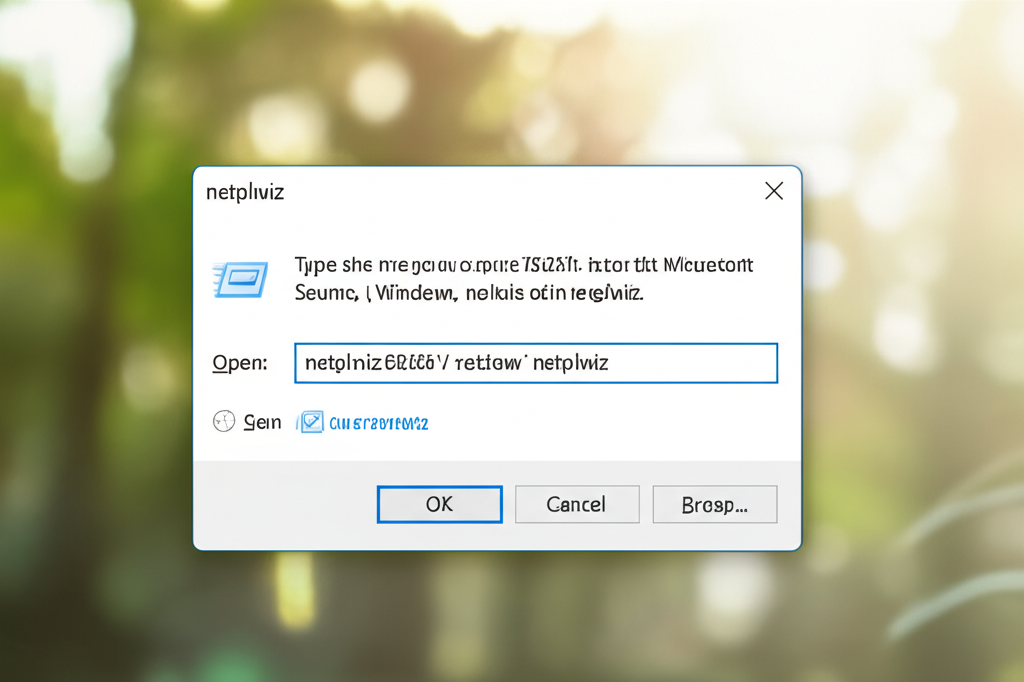Click the first line of description text
Image resolution: width=1024 pixels, height=682 pixels.
523,266
